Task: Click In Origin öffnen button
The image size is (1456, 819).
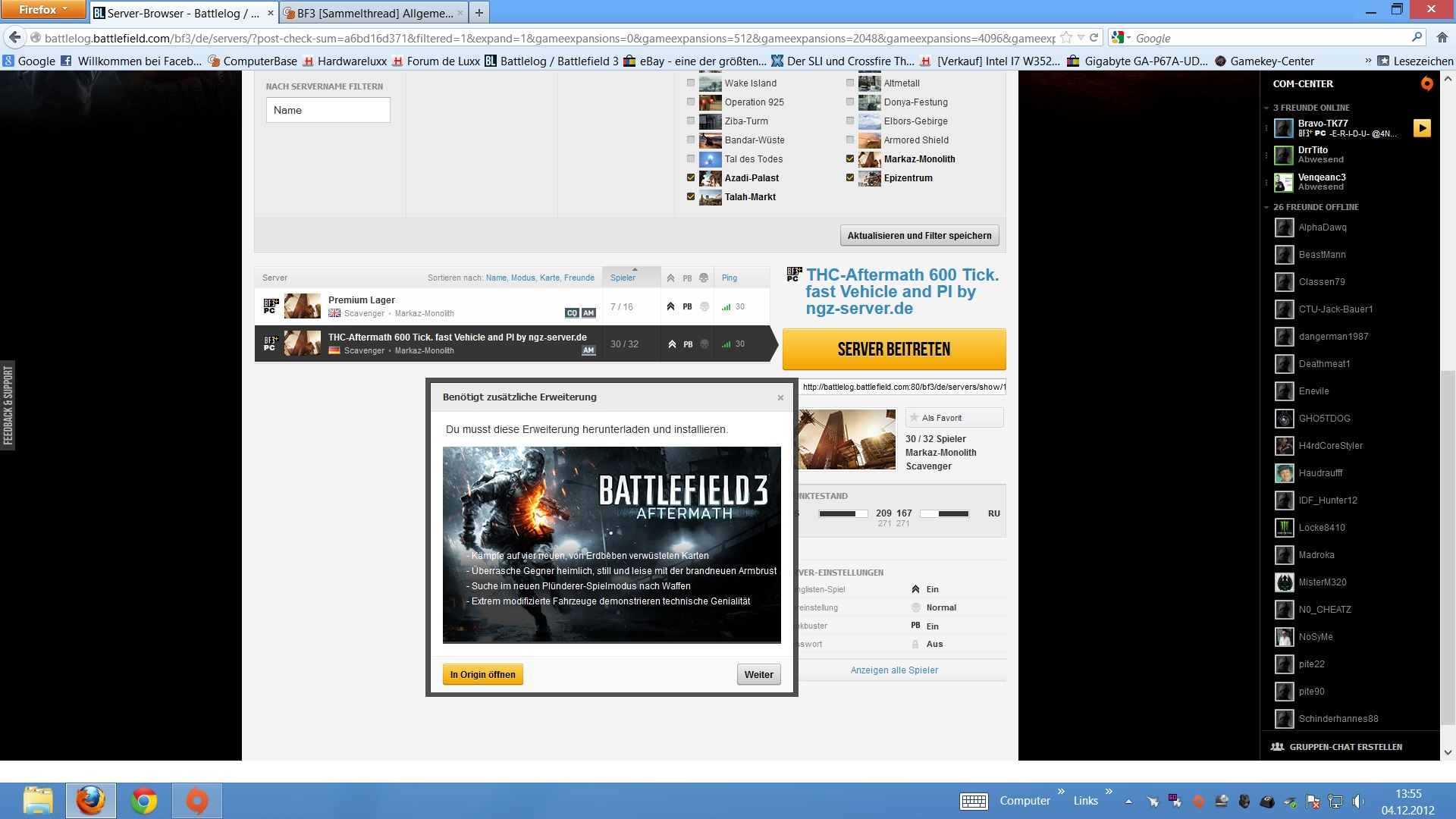Action: pos(483,675)
